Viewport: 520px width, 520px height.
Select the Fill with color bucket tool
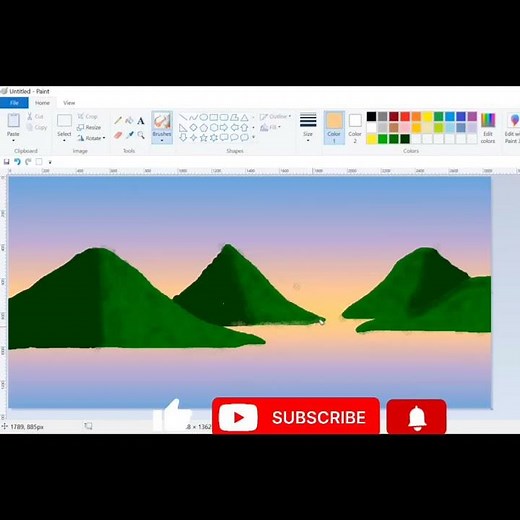(x=129, y=121)
